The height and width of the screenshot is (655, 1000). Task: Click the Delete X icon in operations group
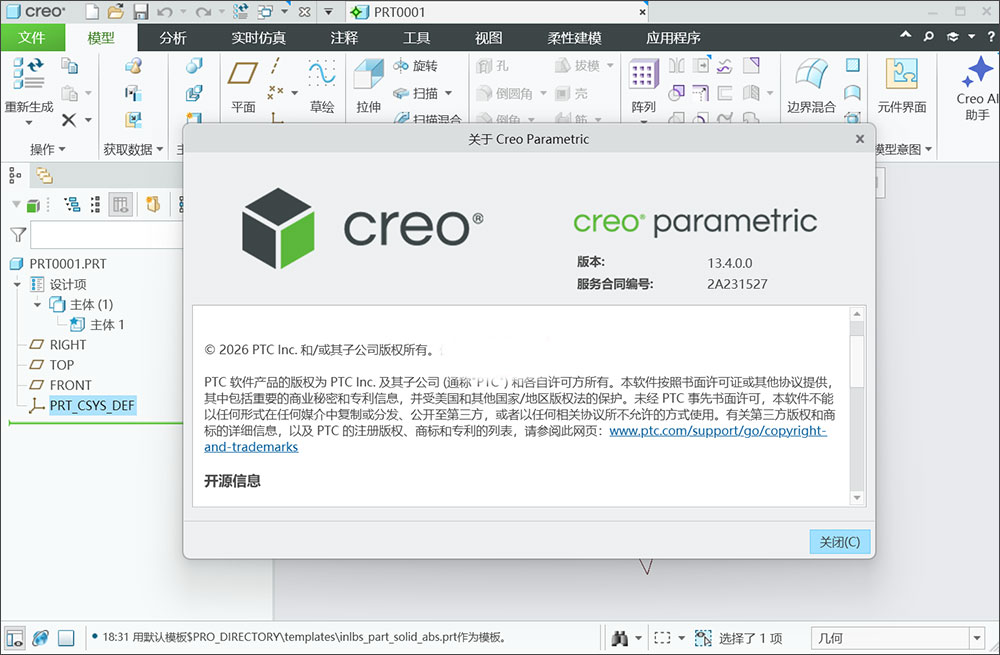69,119
